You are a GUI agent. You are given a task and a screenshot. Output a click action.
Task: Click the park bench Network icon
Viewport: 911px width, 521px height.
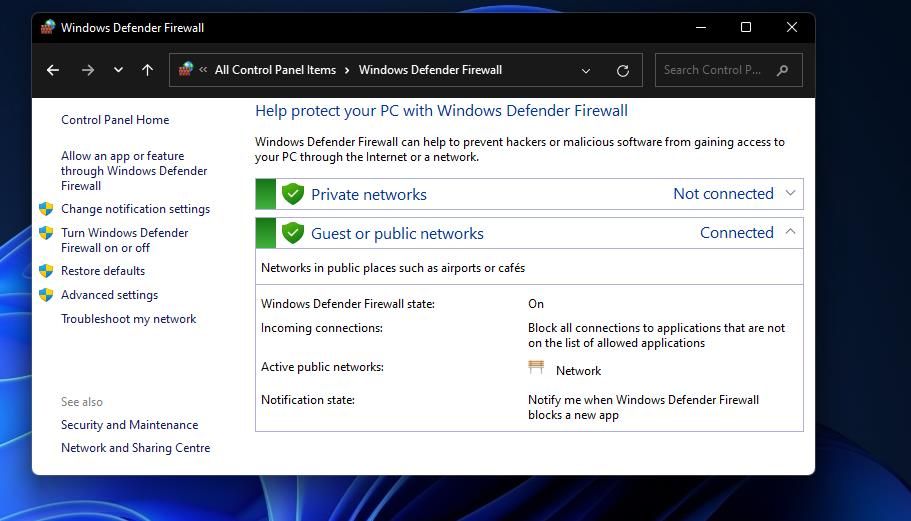pos(536,368)
